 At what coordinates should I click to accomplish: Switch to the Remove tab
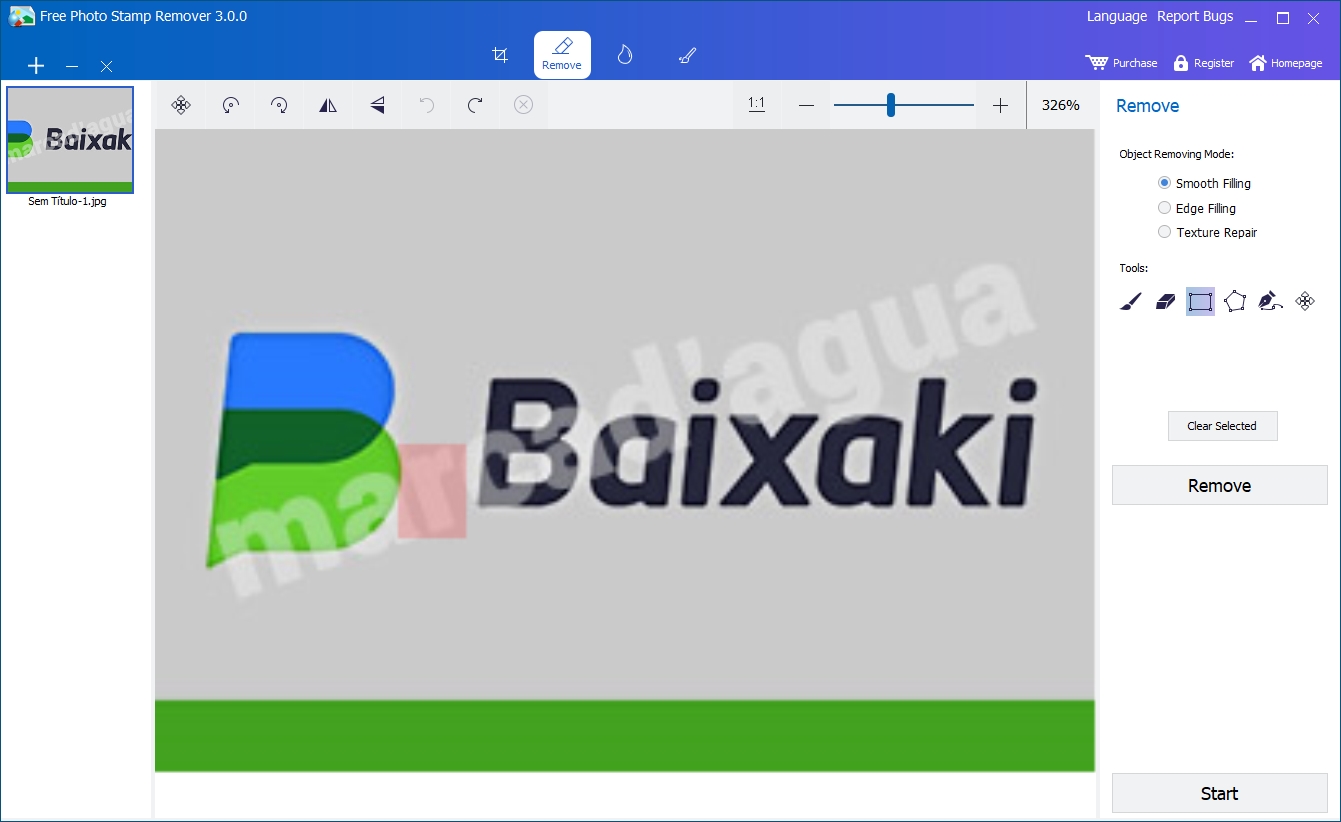click(x=562, y=55)
